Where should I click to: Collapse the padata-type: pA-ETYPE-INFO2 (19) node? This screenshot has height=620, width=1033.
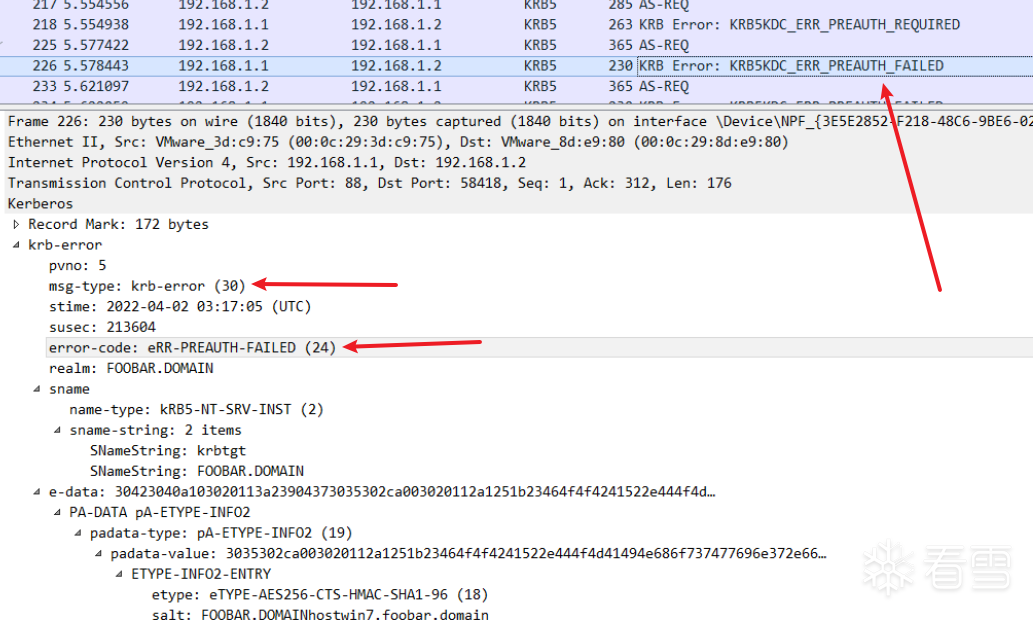(78, 532)
